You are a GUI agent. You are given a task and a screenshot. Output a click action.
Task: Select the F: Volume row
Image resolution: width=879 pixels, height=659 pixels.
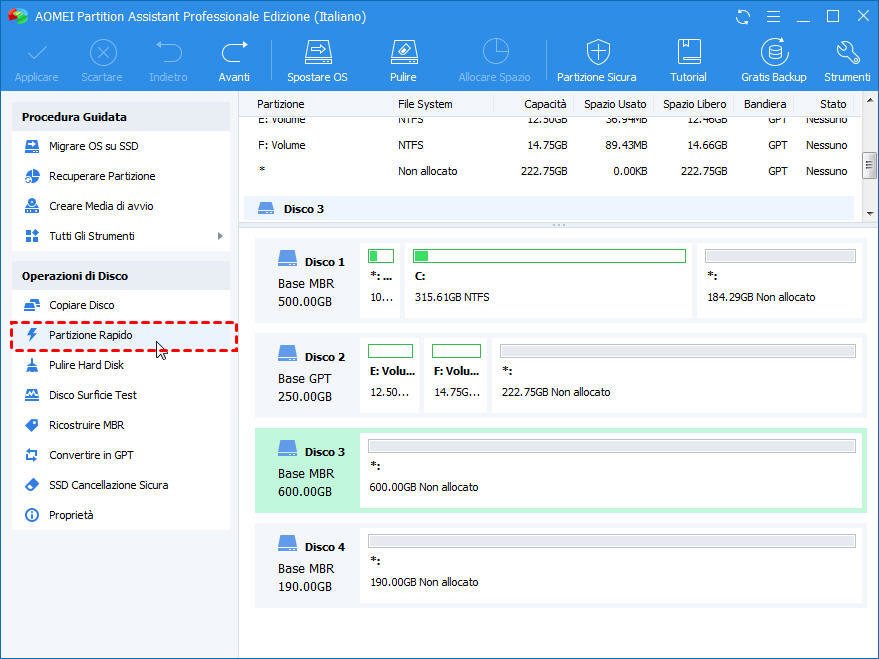pos(549,145)
